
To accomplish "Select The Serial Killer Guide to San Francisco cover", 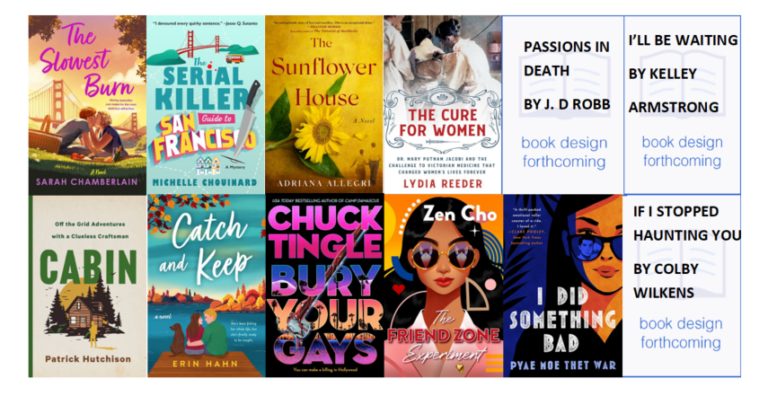I will click(206, 105).
